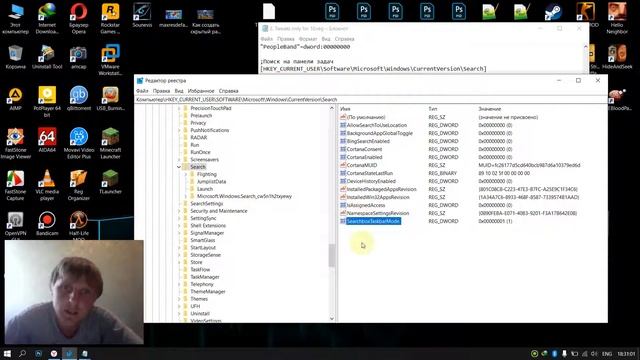Expand the Themes registry key

[x=179, y=299]
